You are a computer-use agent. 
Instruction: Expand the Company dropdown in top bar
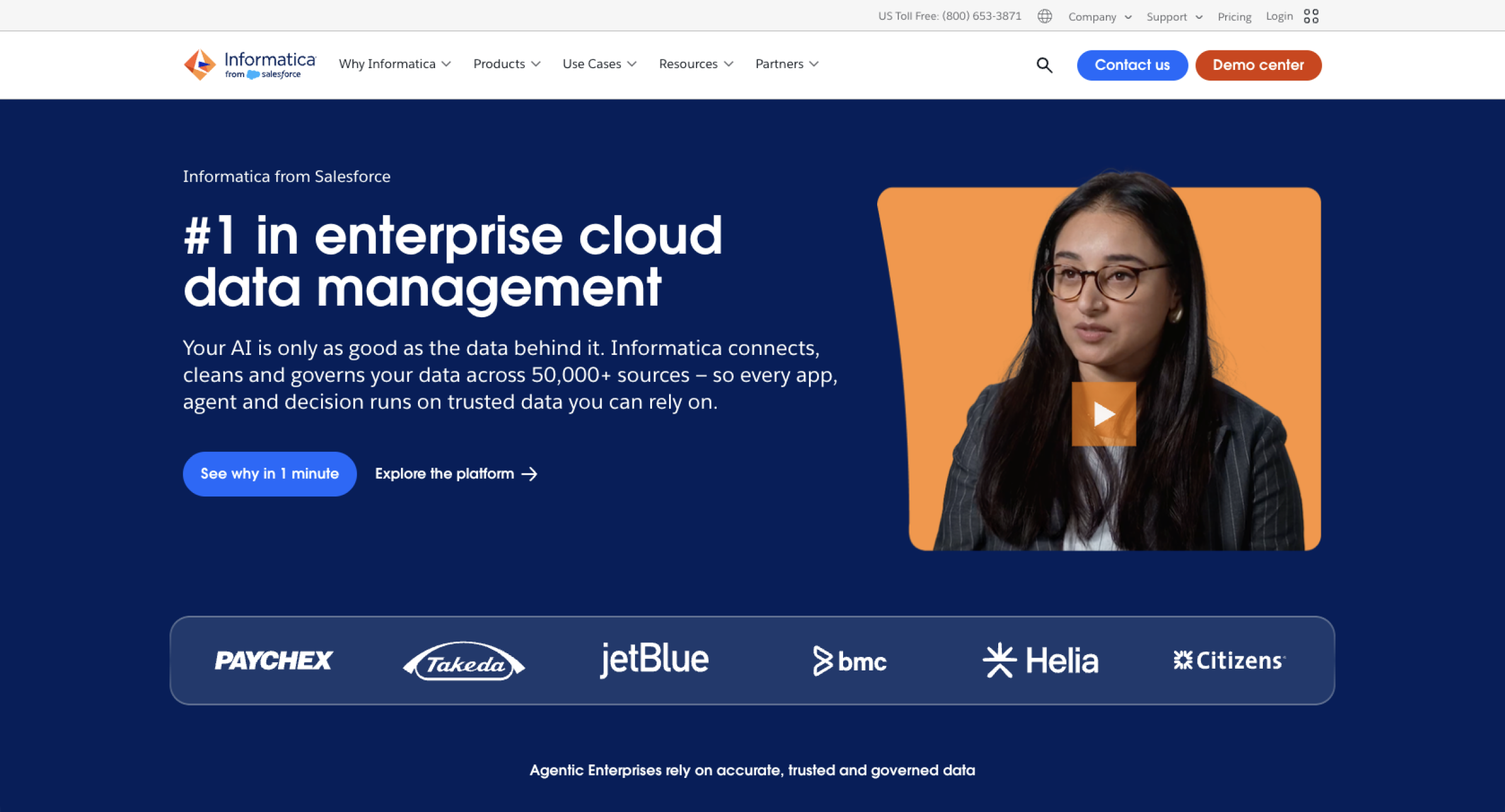1100,16
